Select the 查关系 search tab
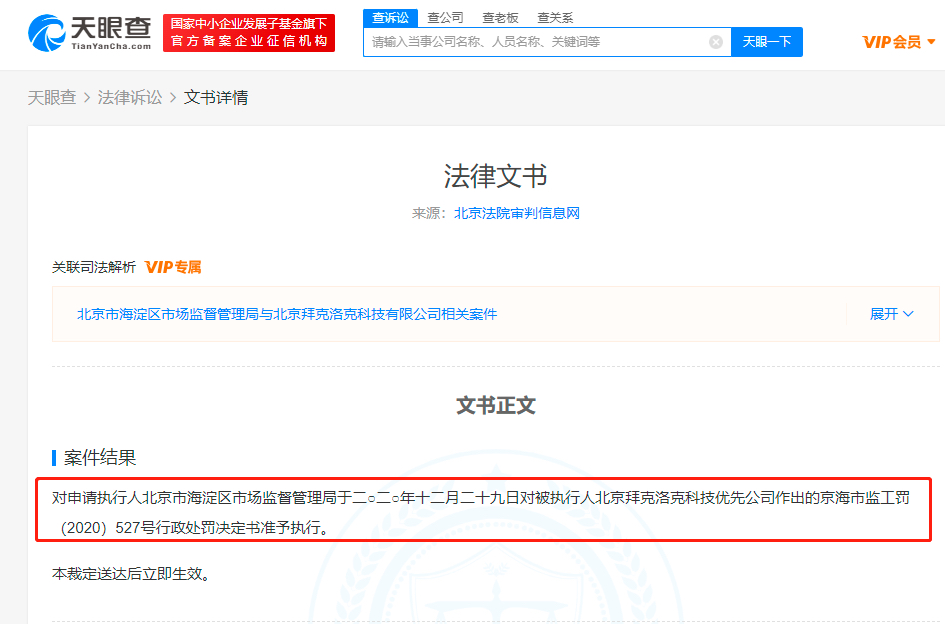Image resolution: width=945 pixels, height=624 pixels. [x=555, y=17]
